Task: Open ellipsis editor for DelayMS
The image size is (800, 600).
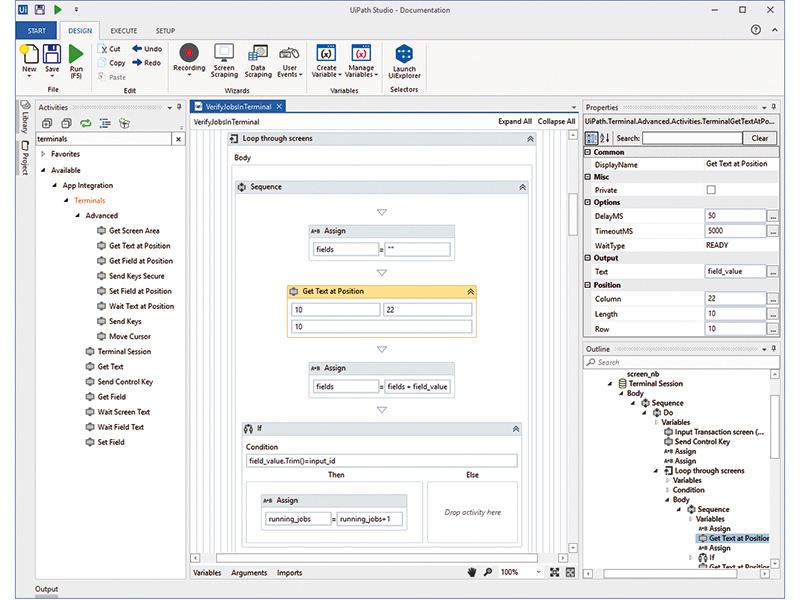Action: (x=773, y=216)
